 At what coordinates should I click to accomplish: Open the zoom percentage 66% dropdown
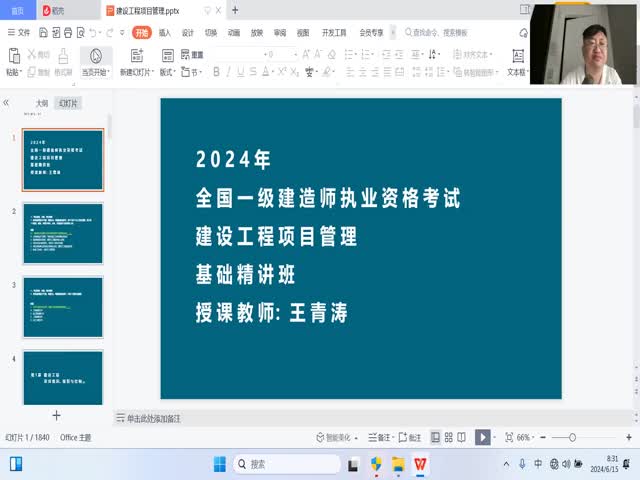click(524, 438)
